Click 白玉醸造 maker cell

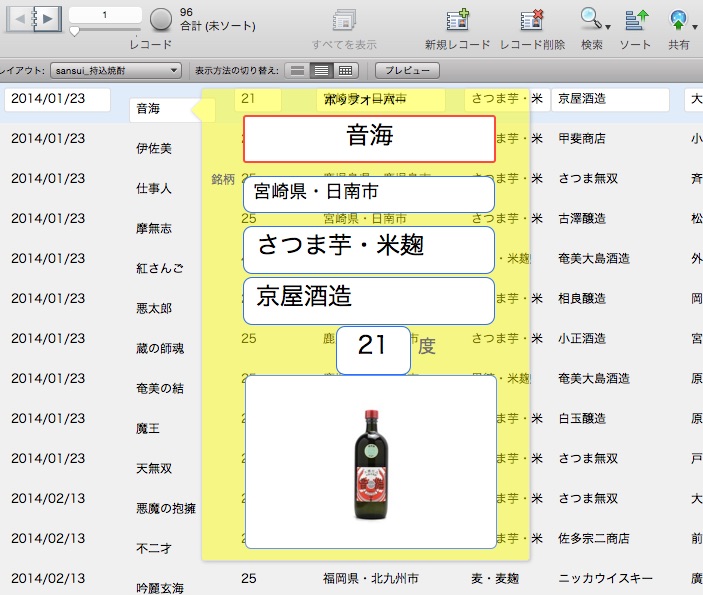[x=581, y=418]
